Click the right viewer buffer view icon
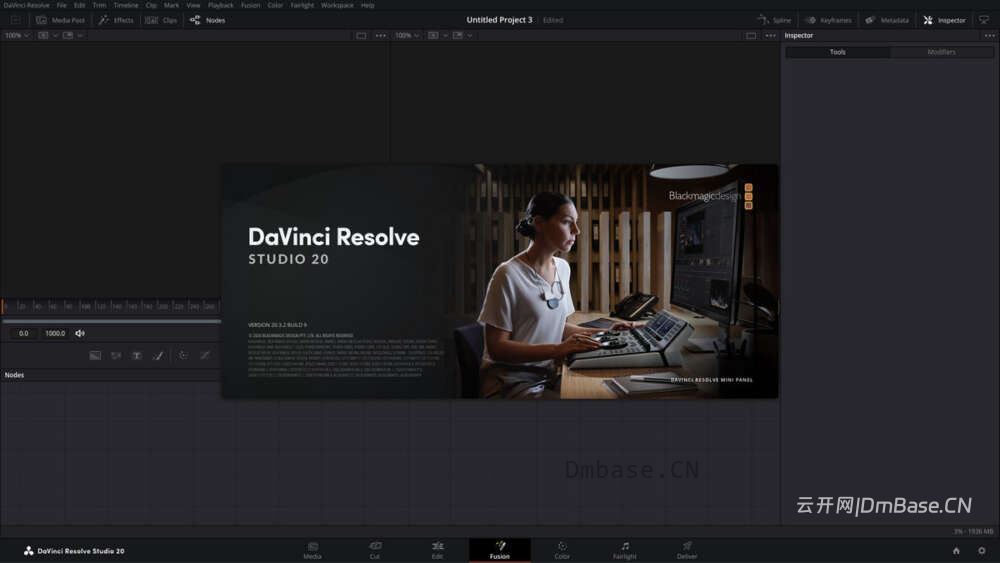The image size is (1000, 563). click(457, 35)
